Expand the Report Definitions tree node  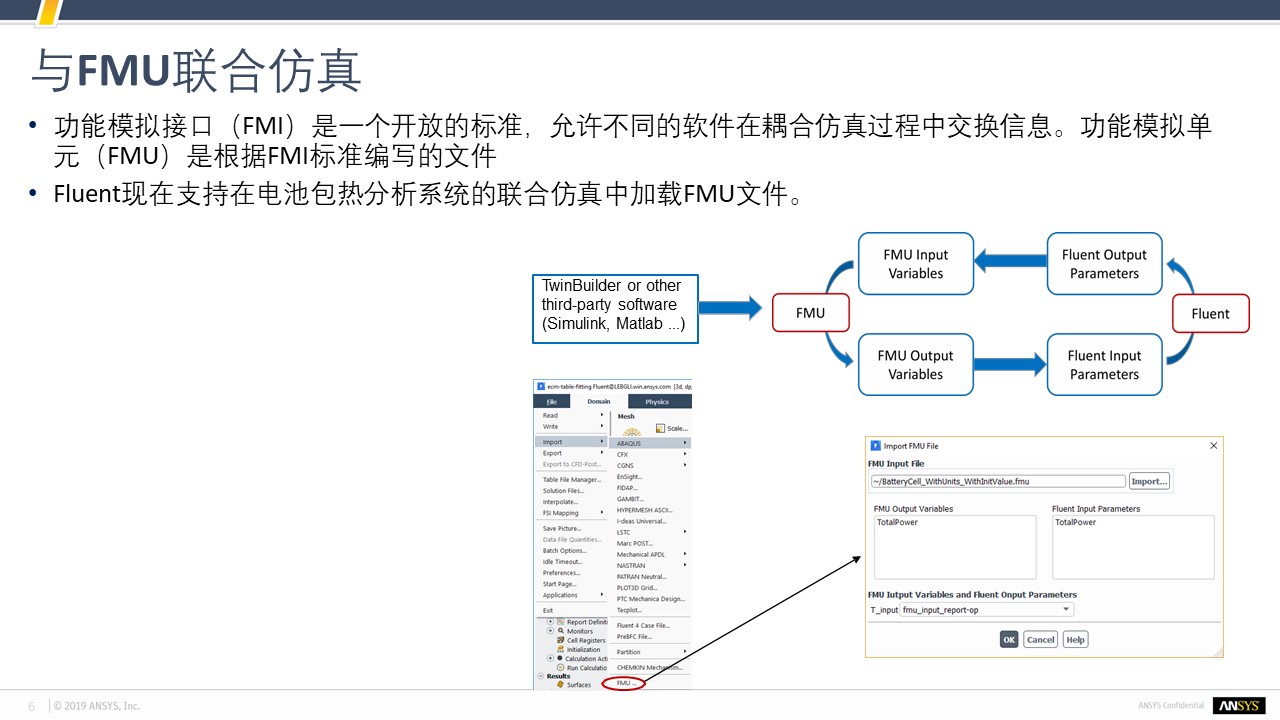pos(550,622)
